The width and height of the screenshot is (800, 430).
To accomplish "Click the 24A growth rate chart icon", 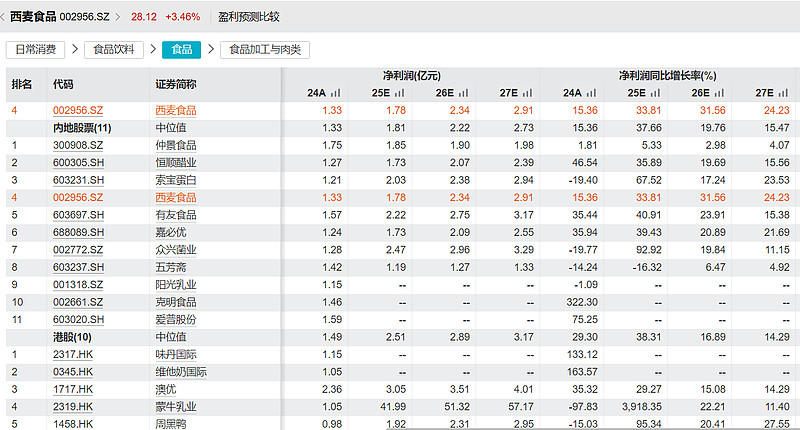I will click(x=591, y=93).
